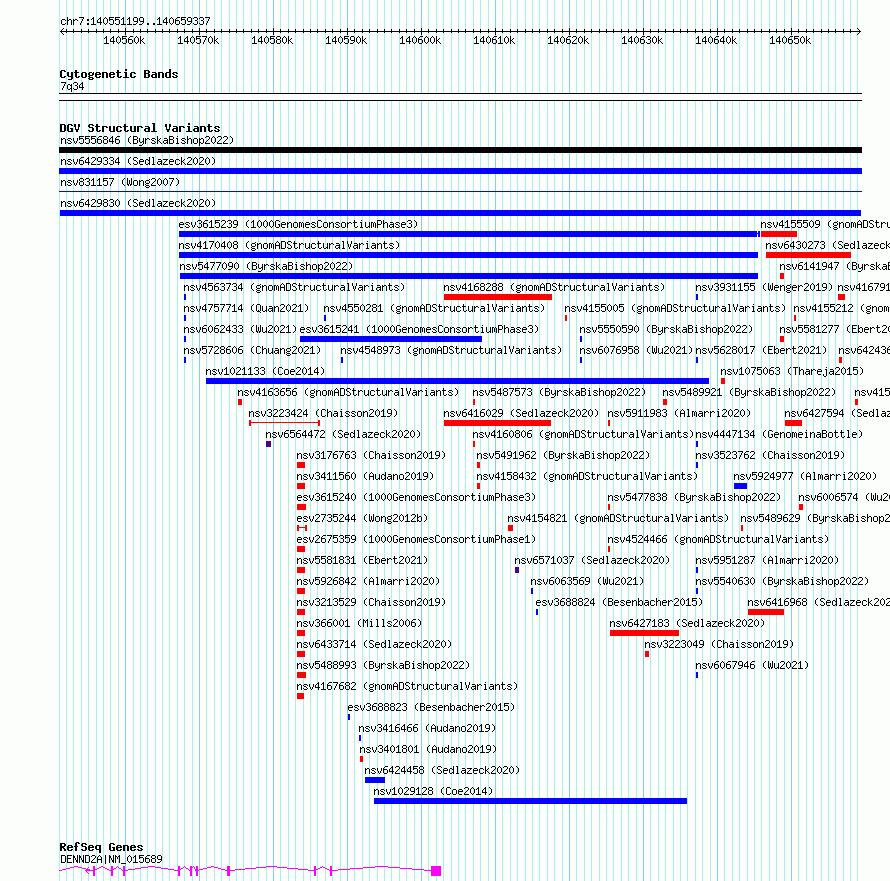Open nsv5926842 (Almarri2020) label
Image resolution: width=890 pixels, height=881 pixels.
(x=368, y=581)
